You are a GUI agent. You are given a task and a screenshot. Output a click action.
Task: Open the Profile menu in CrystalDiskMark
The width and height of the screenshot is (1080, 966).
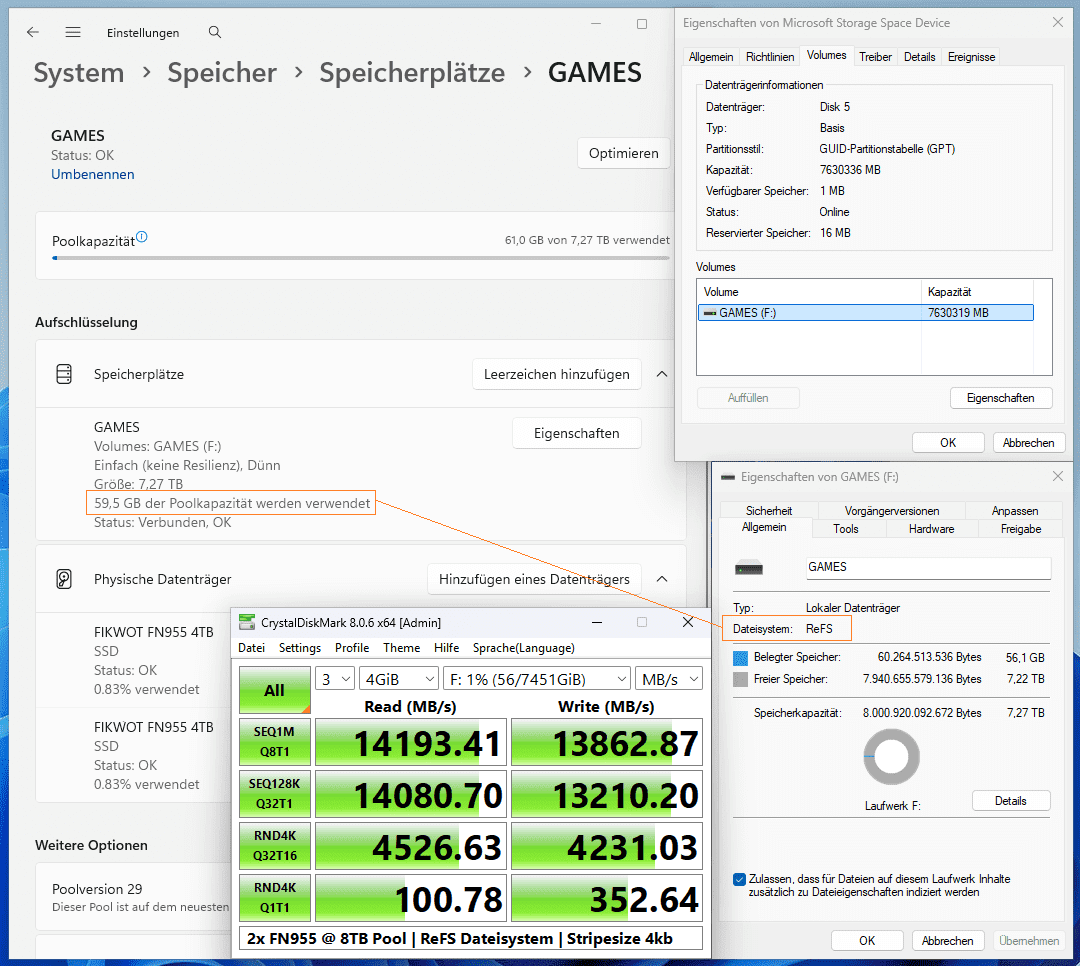coord(352,648)
